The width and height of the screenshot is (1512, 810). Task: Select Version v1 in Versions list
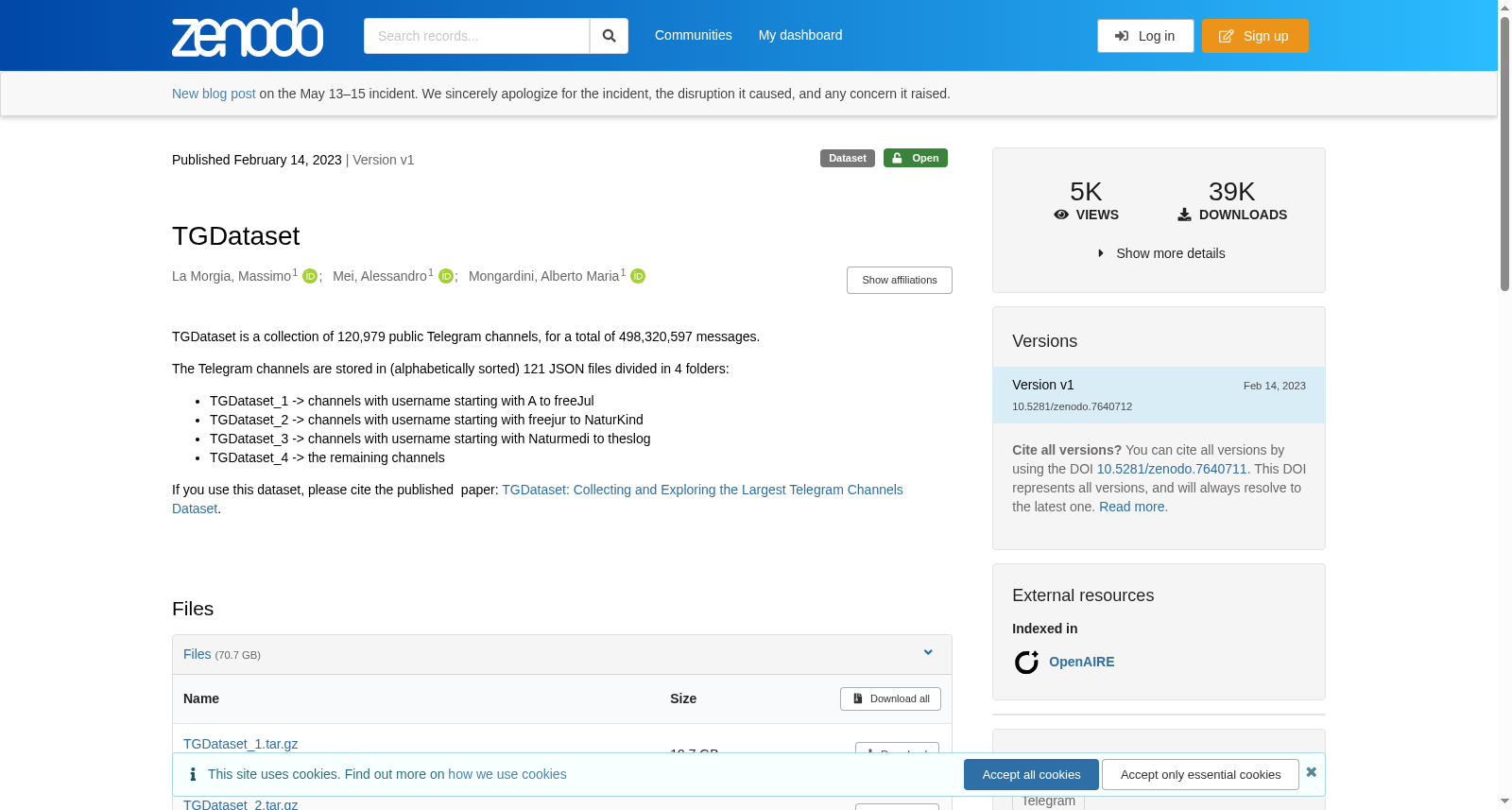[1159, 395]
